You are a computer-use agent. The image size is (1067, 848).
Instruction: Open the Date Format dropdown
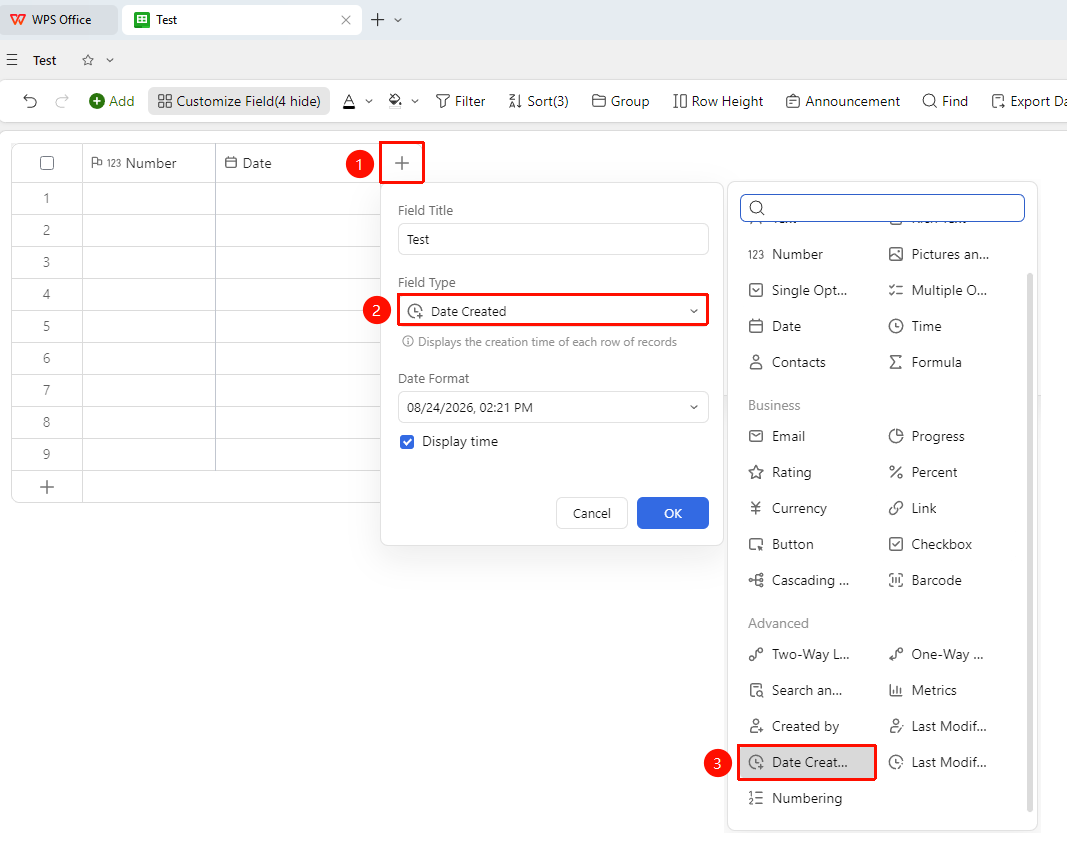553,408
